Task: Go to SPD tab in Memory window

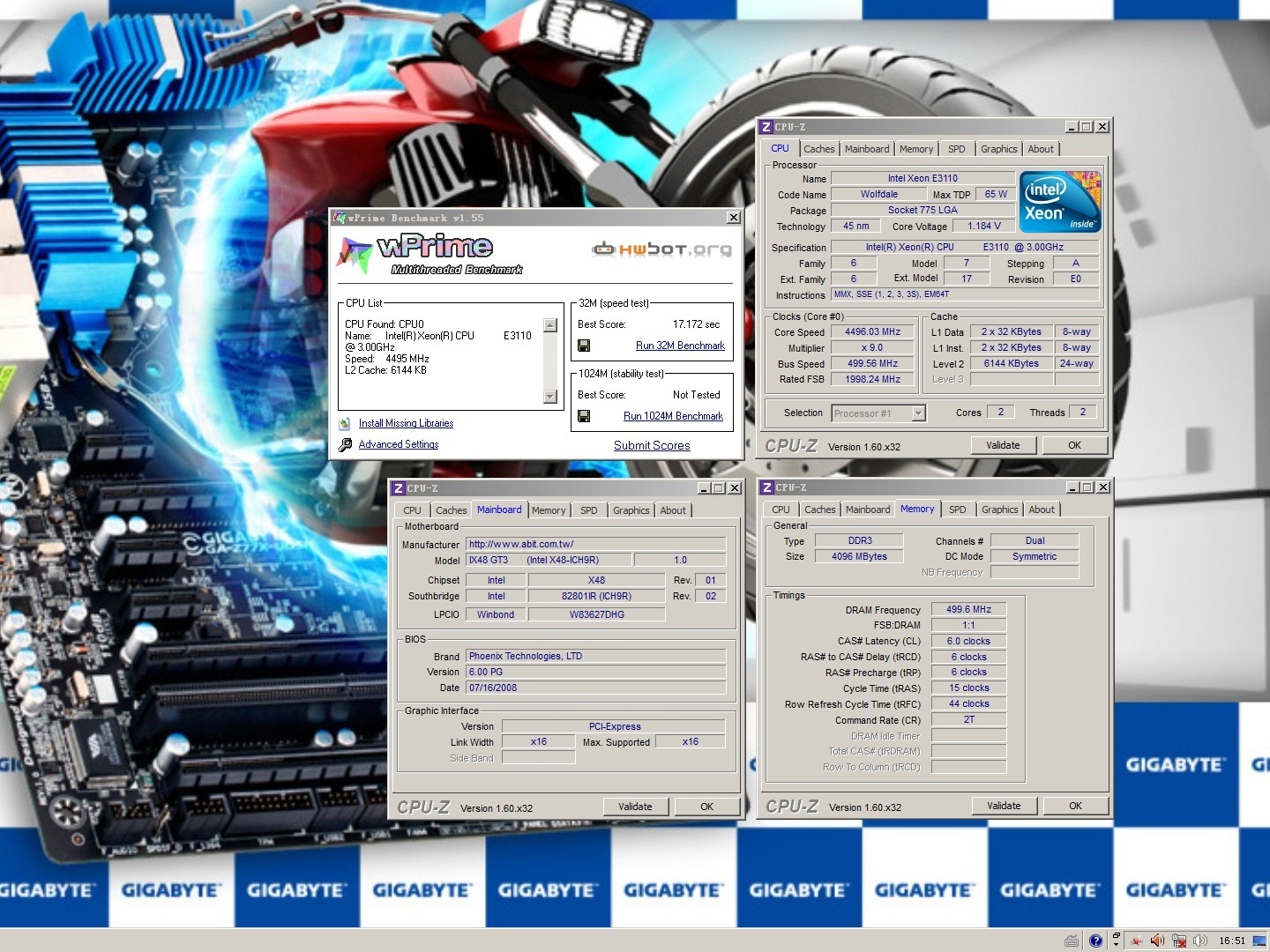Action: [x=958, y=509]
